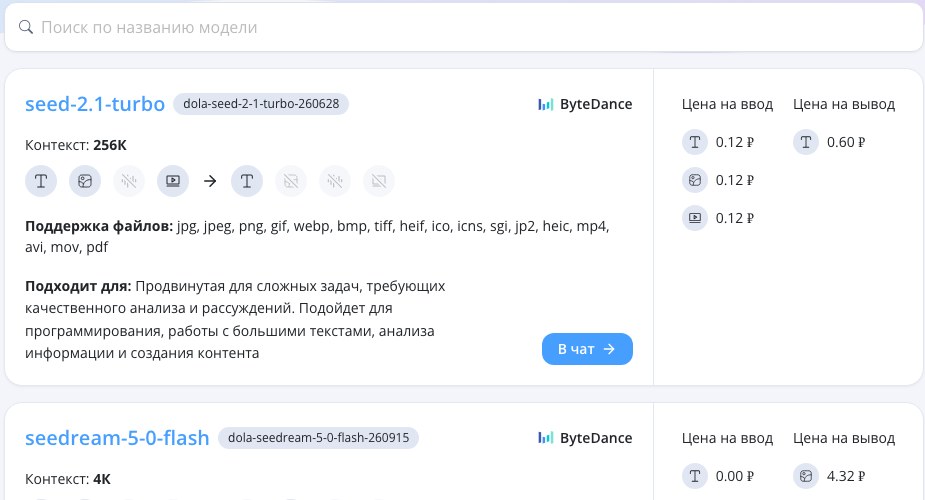This screenshot has height=500, width=925.
Task: Click video input price icon for seed-2.1-turbo
Action: pyautogui.click(x=695, y=218)
